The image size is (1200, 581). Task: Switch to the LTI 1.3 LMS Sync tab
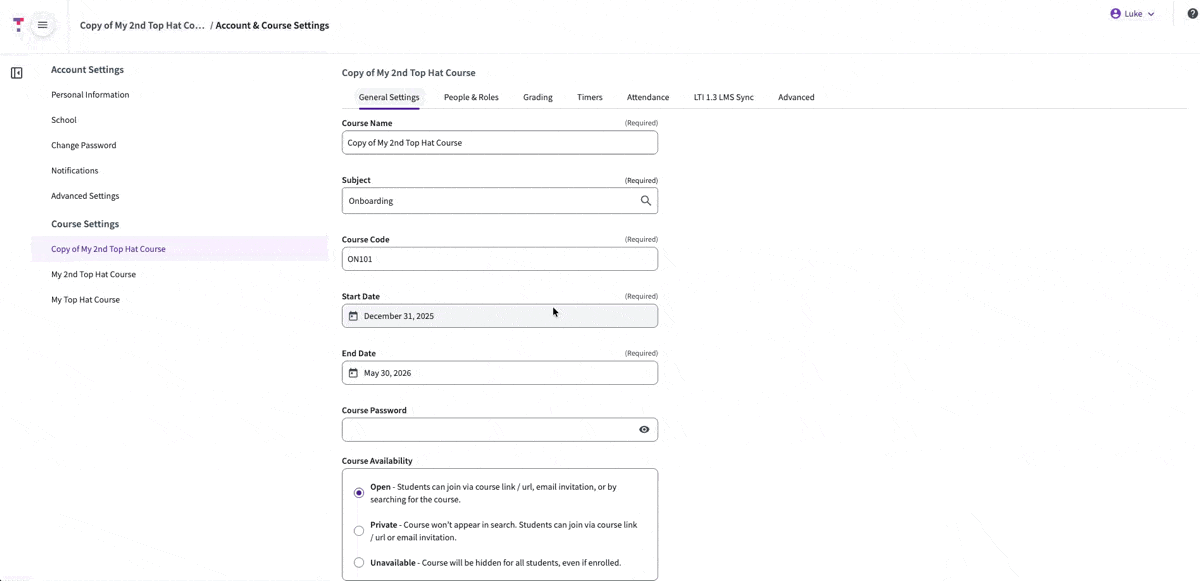coord(723,97)
